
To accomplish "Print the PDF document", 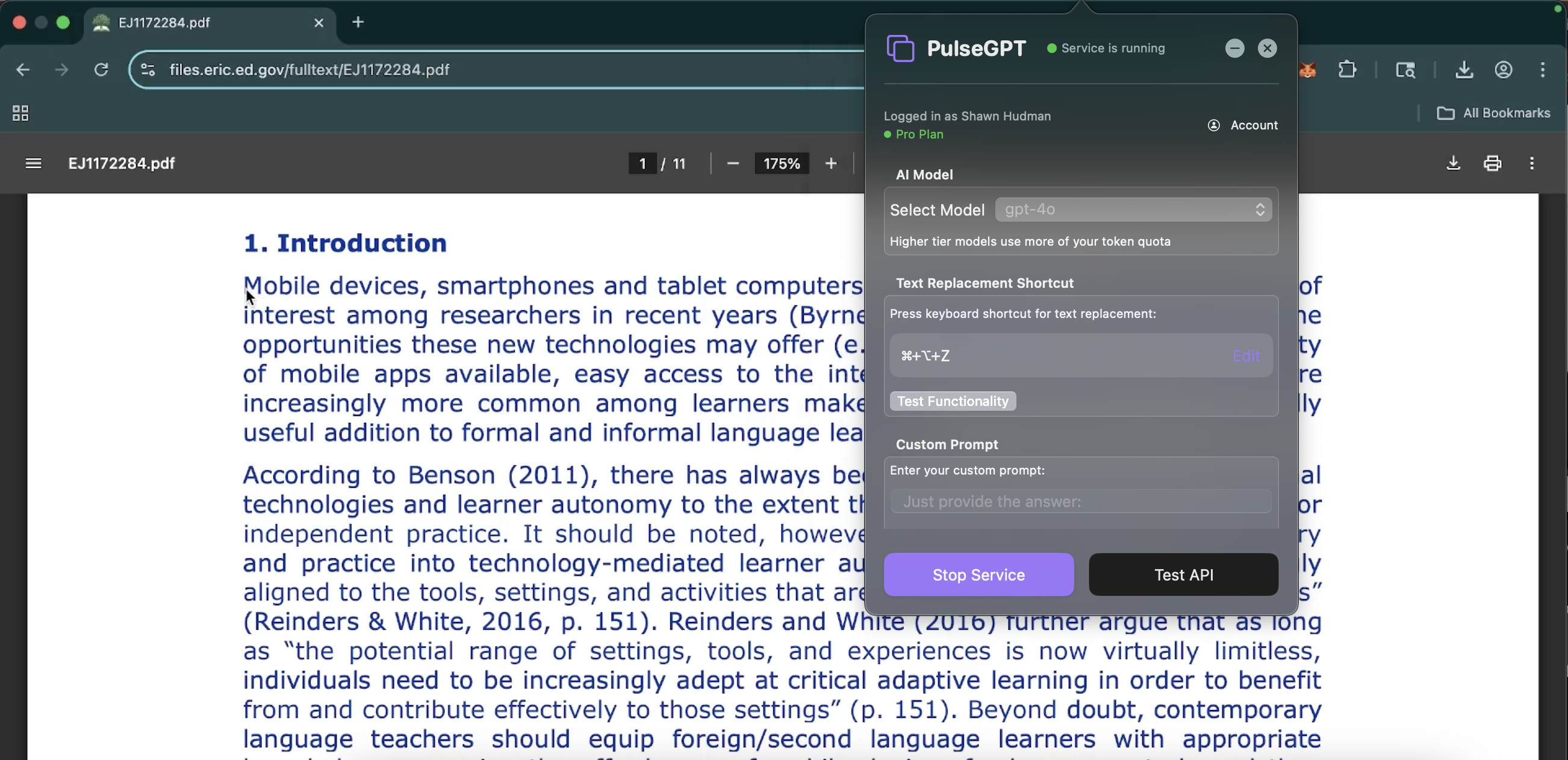I will click(x=1493, y=163).
